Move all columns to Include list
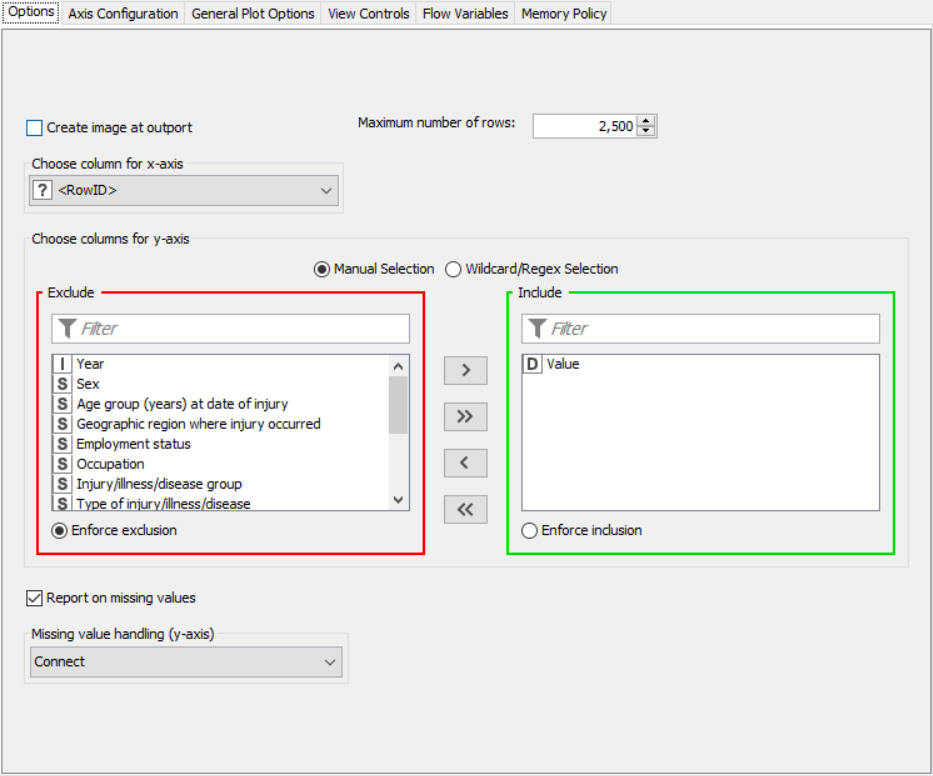 click(x=465, y=417)
